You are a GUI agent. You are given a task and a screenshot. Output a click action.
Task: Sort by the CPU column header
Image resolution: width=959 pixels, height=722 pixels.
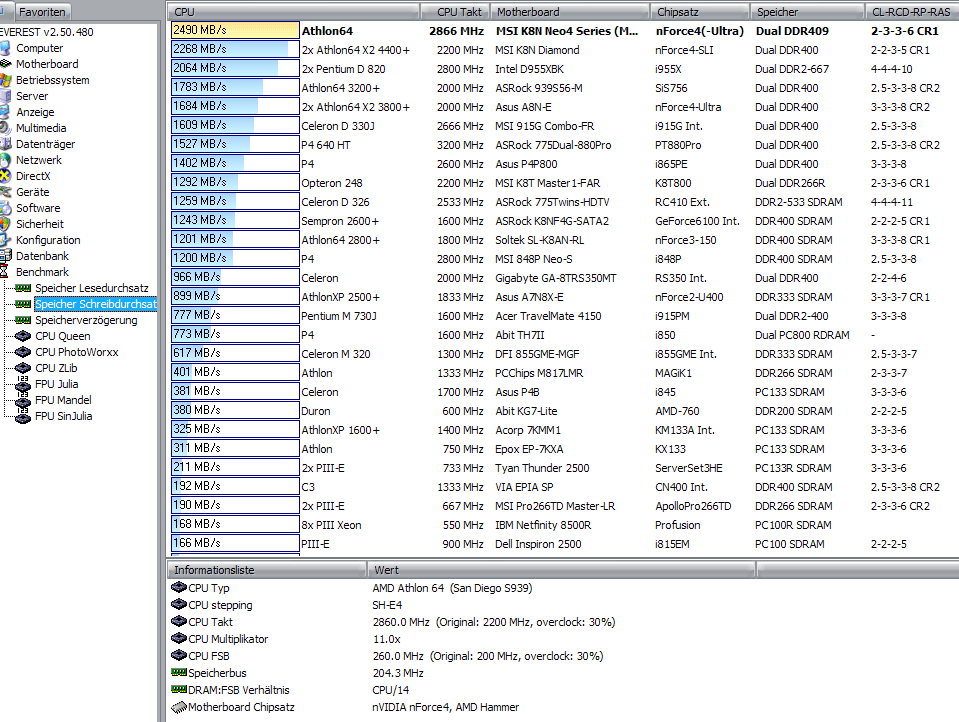[294, 12]
